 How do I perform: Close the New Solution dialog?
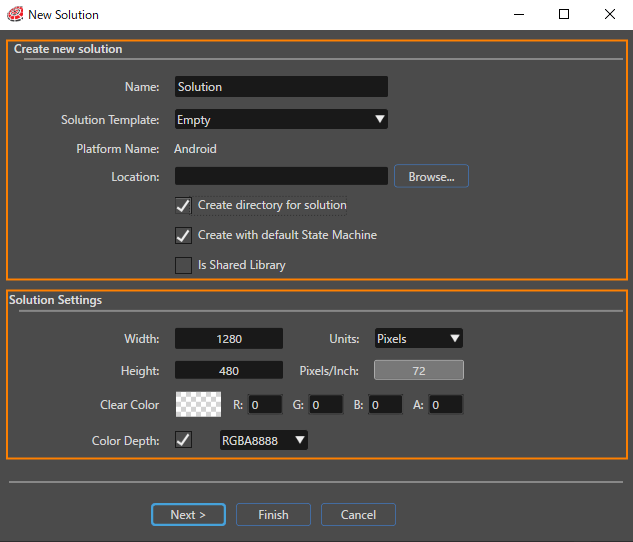tap(610, 15)
